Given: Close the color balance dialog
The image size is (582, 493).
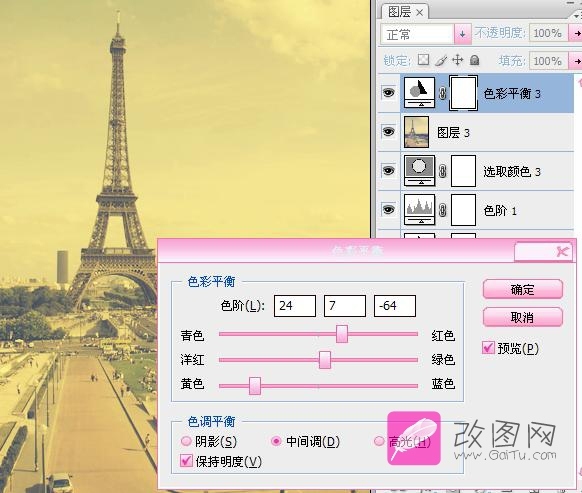Looking at the screenshot, I should (562, 252).
